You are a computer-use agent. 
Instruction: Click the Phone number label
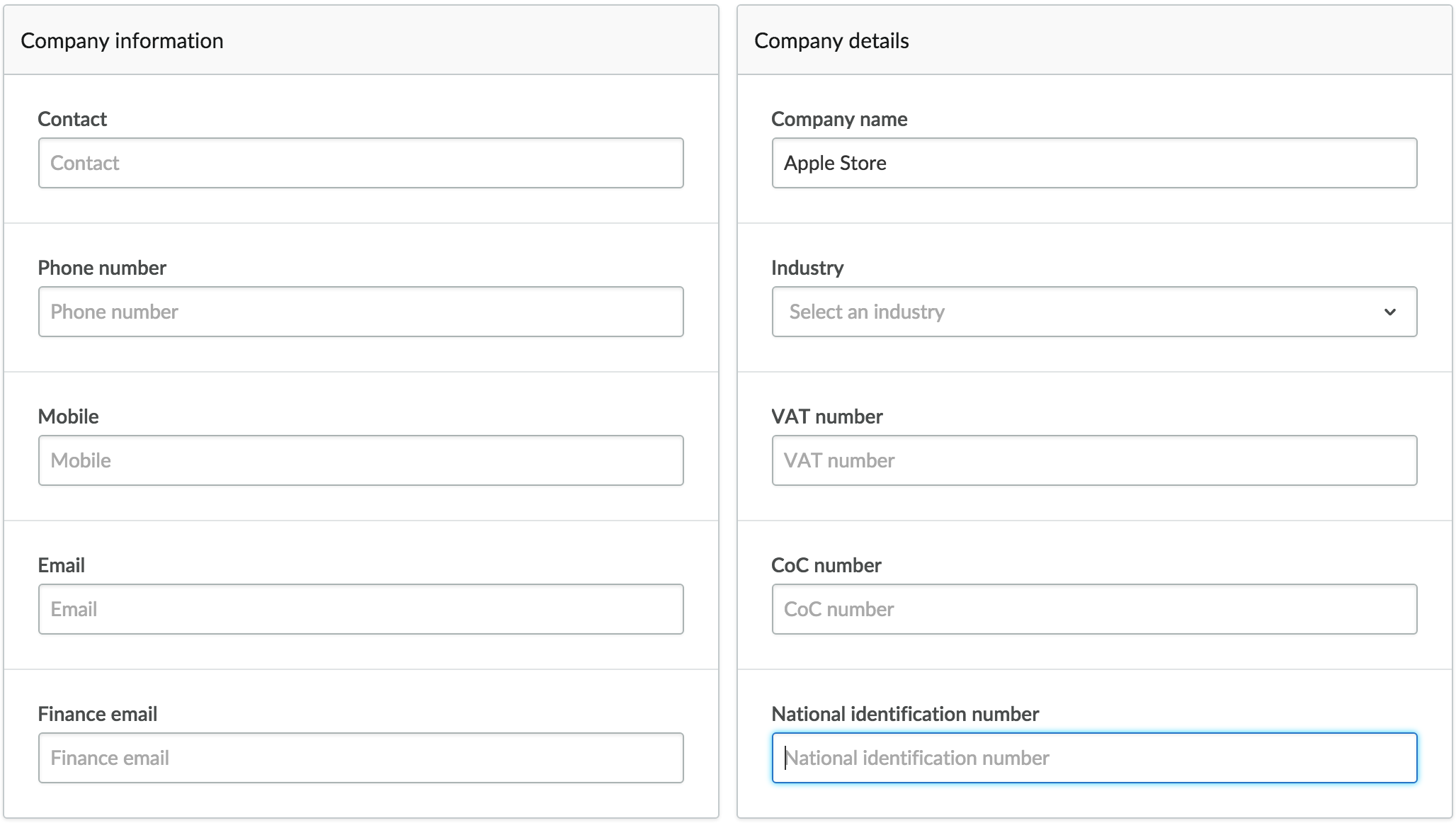click(102, 268)
